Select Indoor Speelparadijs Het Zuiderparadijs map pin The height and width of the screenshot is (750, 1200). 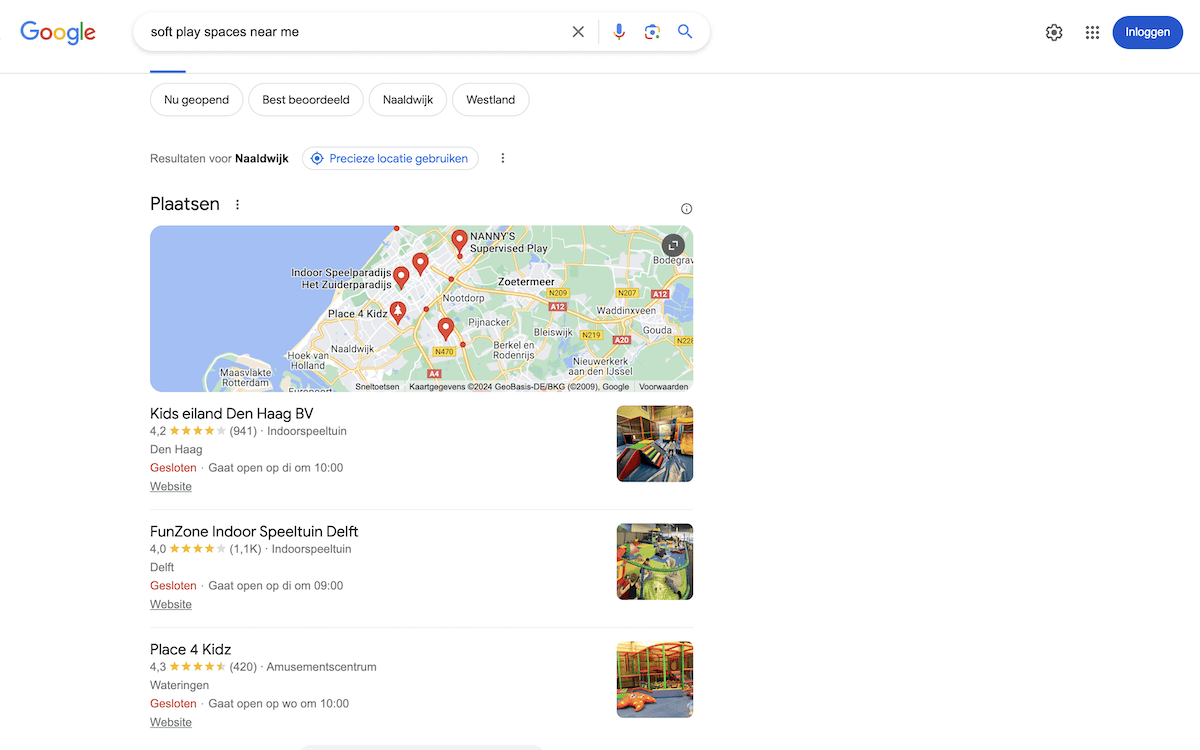coord(401,278)
